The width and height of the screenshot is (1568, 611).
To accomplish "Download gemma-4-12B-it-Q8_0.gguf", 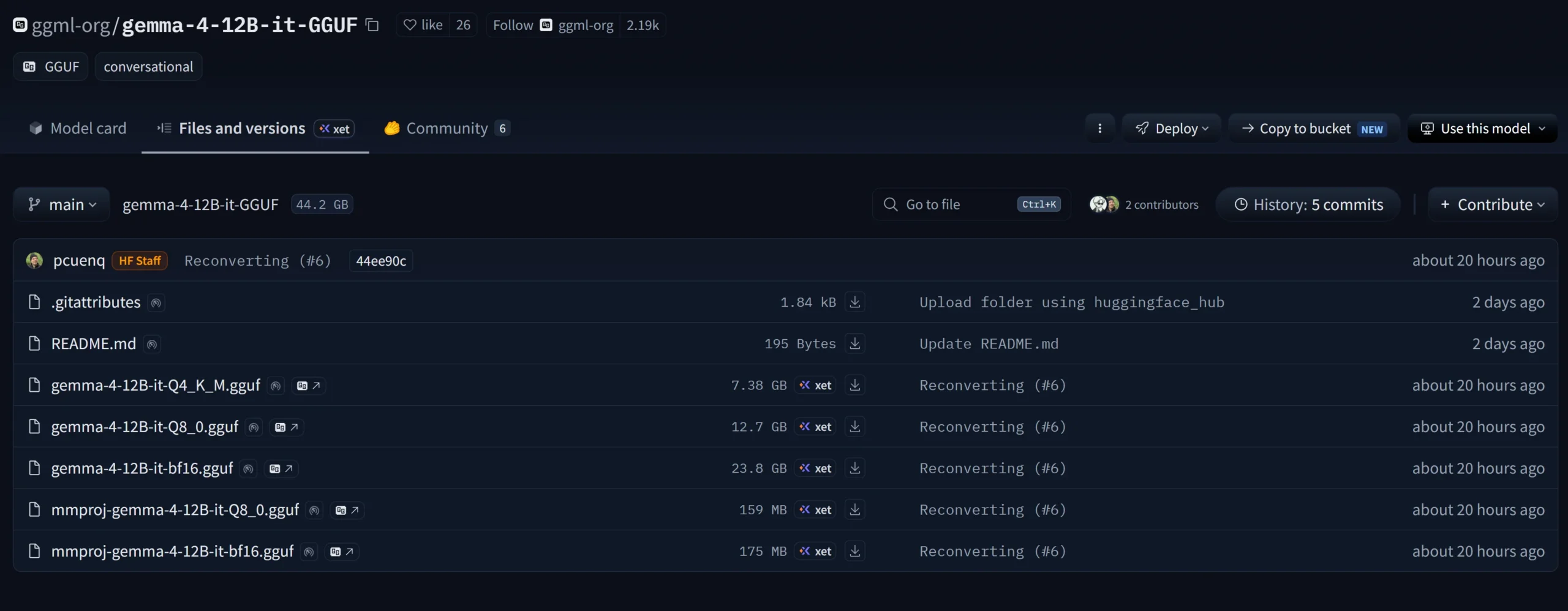I will (x=855, y=427).
